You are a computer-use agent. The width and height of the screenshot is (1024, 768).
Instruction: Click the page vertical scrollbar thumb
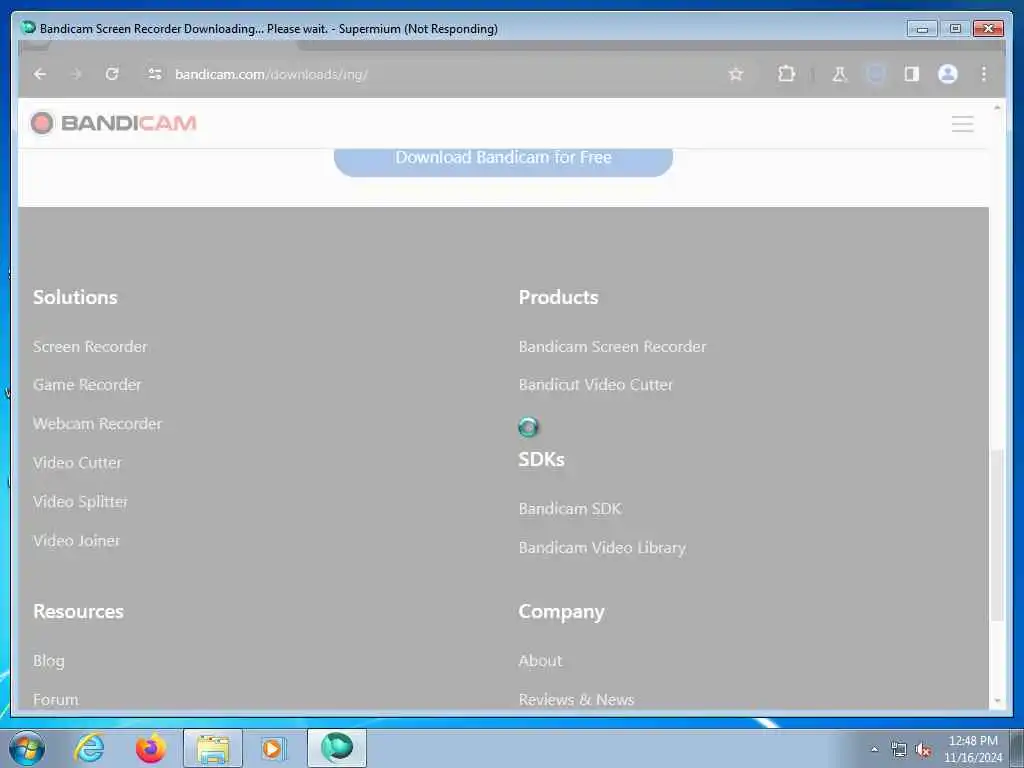[x=997, y=536]
